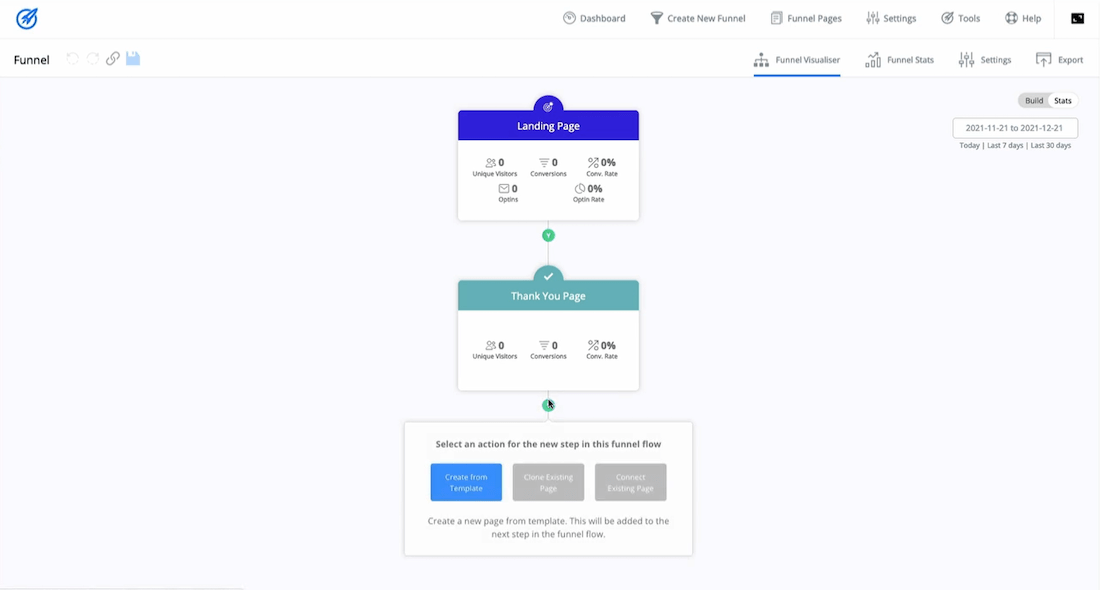Viewport: 1100px width, 590px height.
Task: Open Settings in the top navigation bar
Action: tap(891, 18)
